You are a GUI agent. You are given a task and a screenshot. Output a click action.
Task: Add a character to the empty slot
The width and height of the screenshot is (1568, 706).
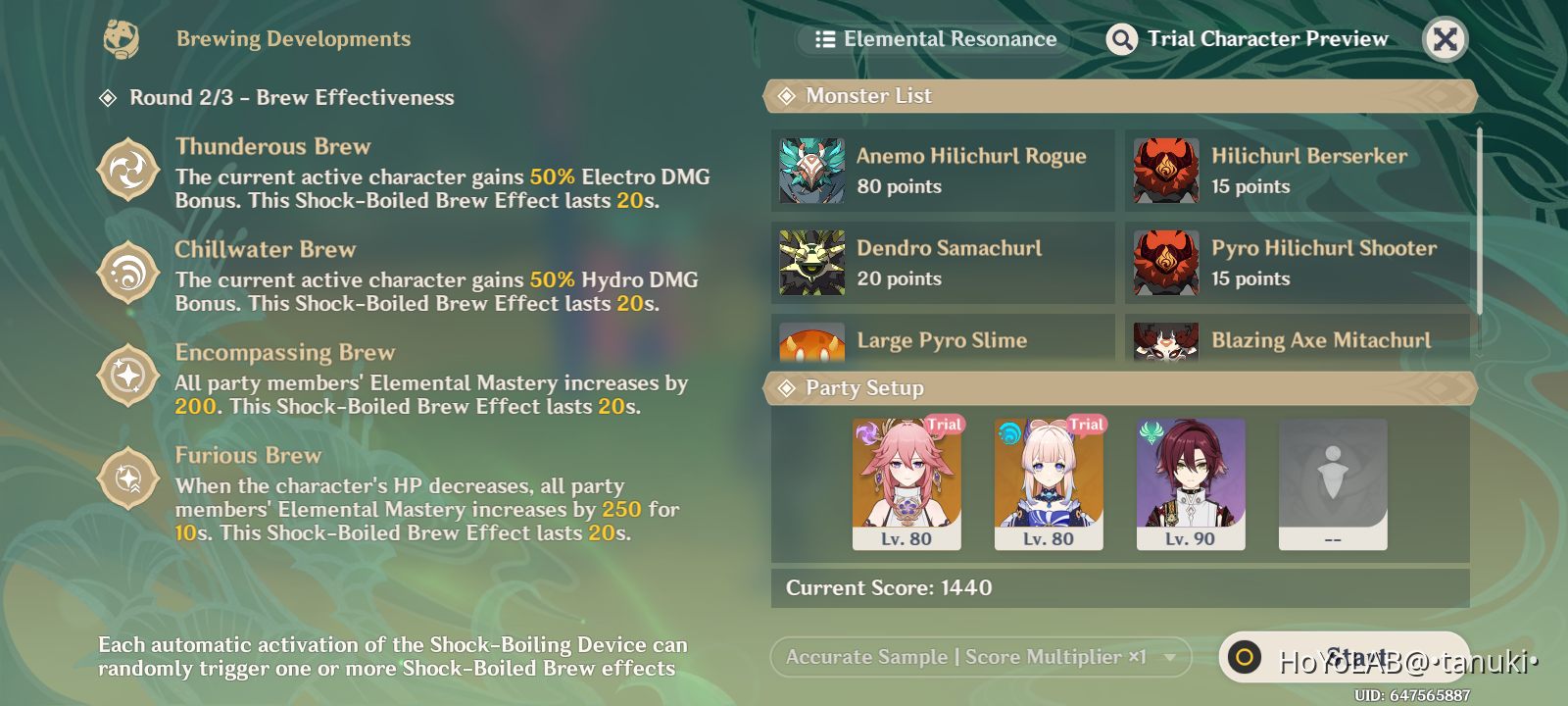[x=1333, y=484]
